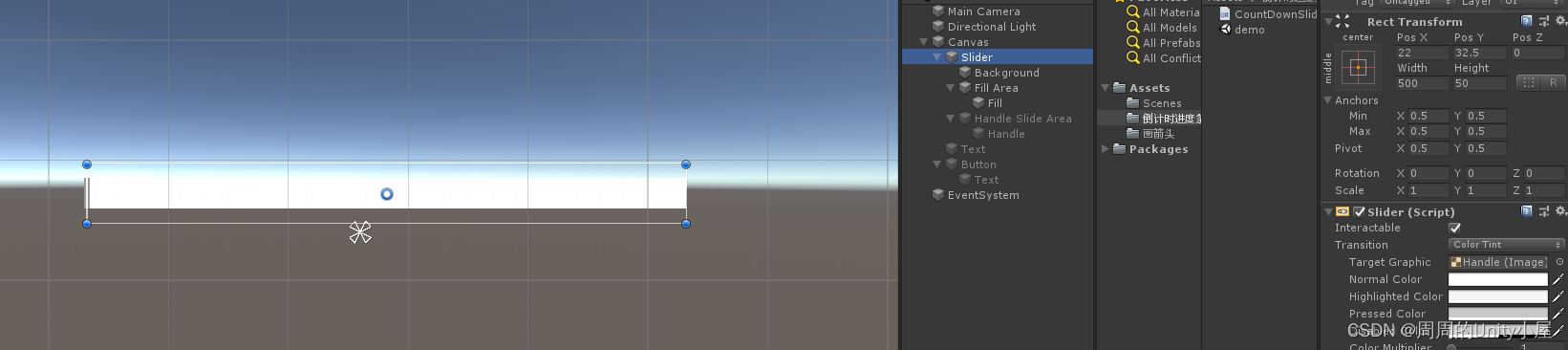Open Rect Transform presets icon
The image size is (1568, 350).
click(x=1543, y=21)
